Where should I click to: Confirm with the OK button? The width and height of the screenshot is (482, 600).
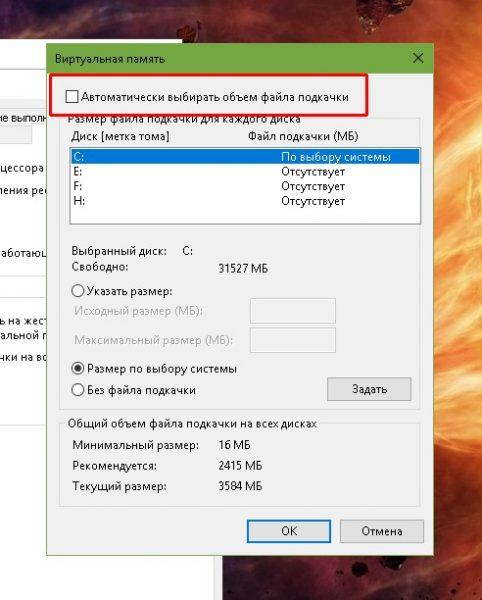(289, 531)
